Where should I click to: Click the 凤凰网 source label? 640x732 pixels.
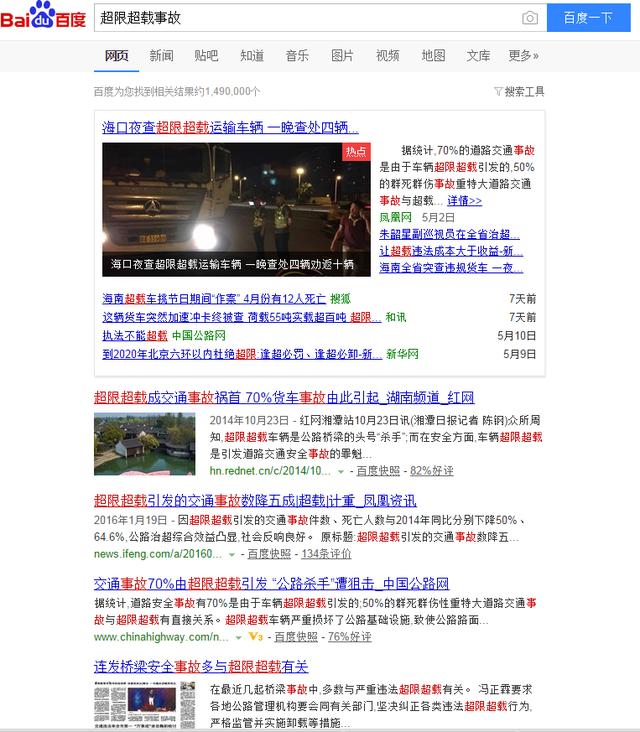coord(395,218)
